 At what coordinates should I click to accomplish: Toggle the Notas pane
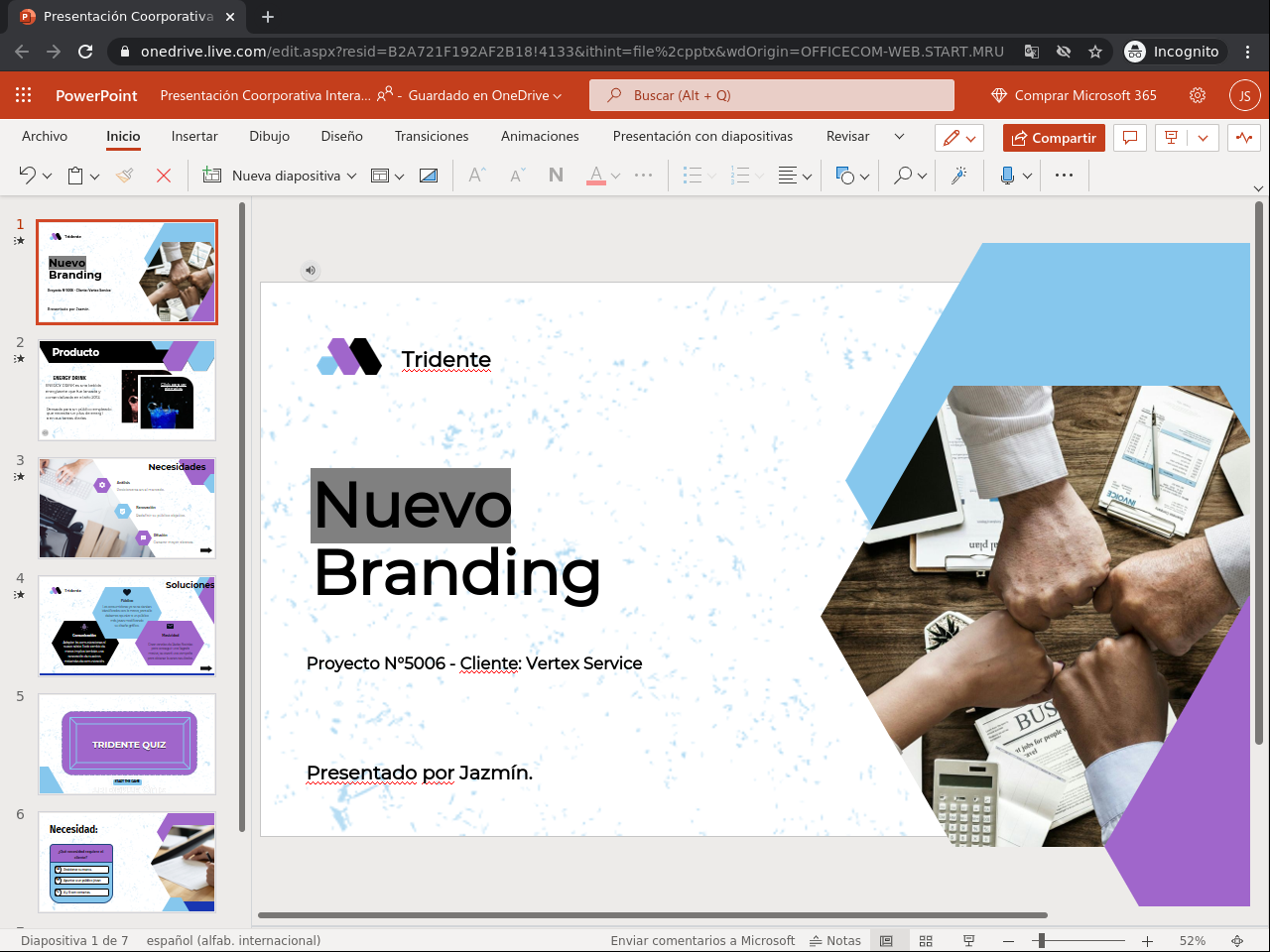(x=835, y=940)
